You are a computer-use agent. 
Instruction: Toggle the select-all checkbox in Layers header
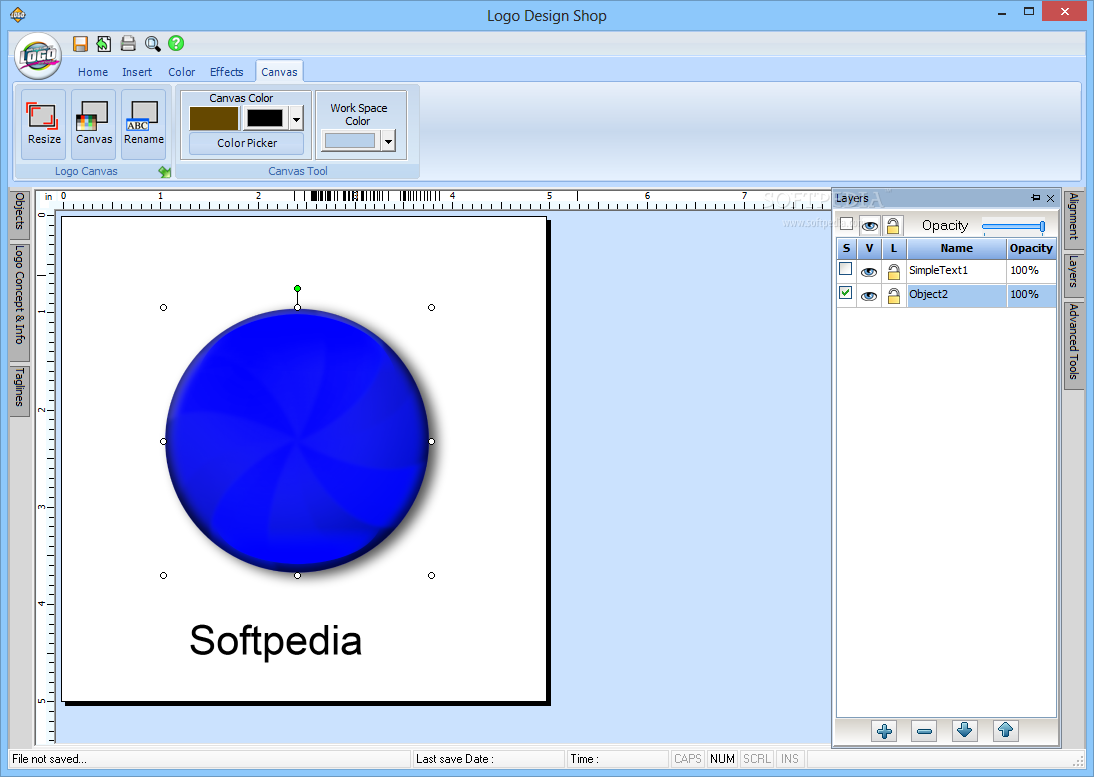[846, 223]
